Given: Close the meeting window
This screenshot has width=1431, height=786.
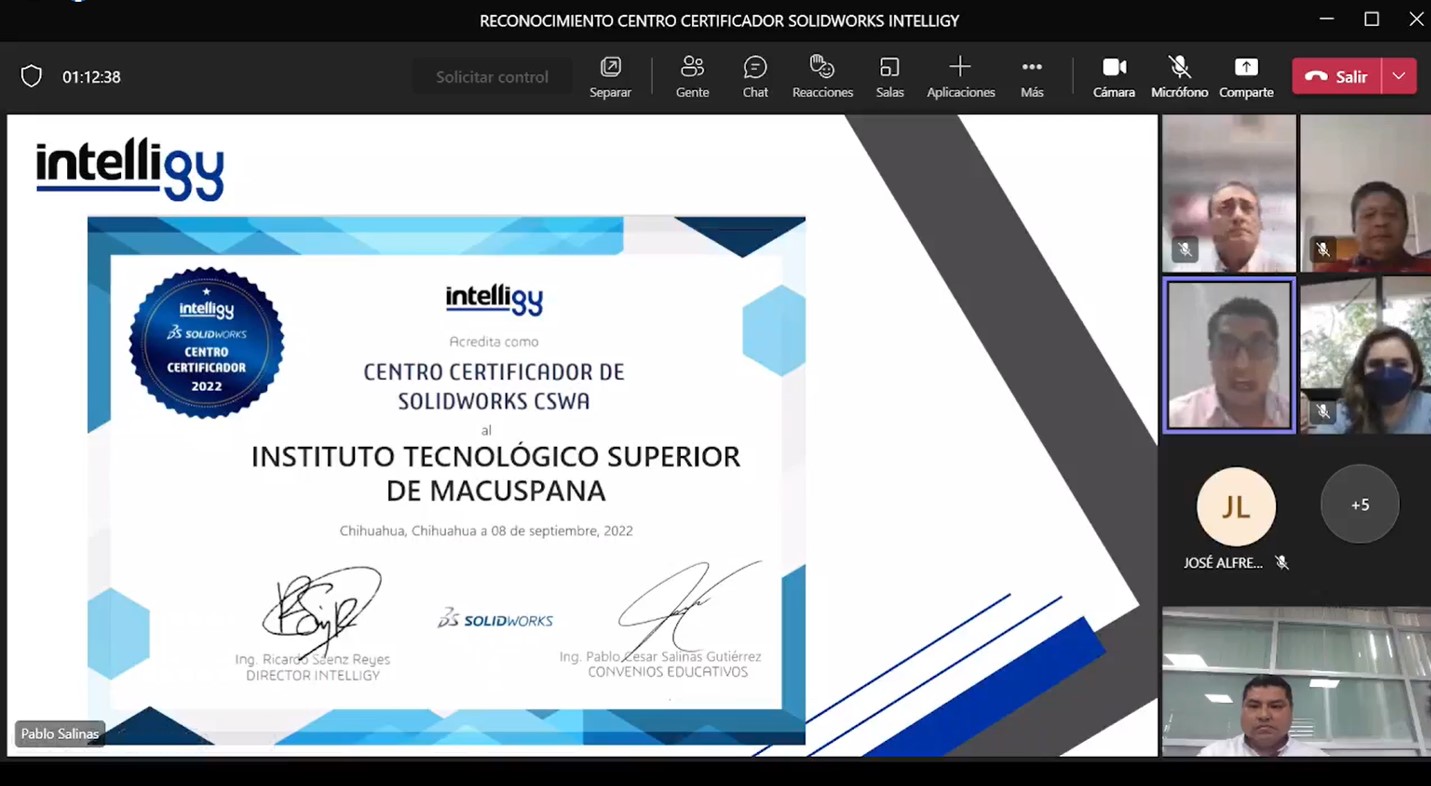Looking at the screenshot, I should [1416, 19].
